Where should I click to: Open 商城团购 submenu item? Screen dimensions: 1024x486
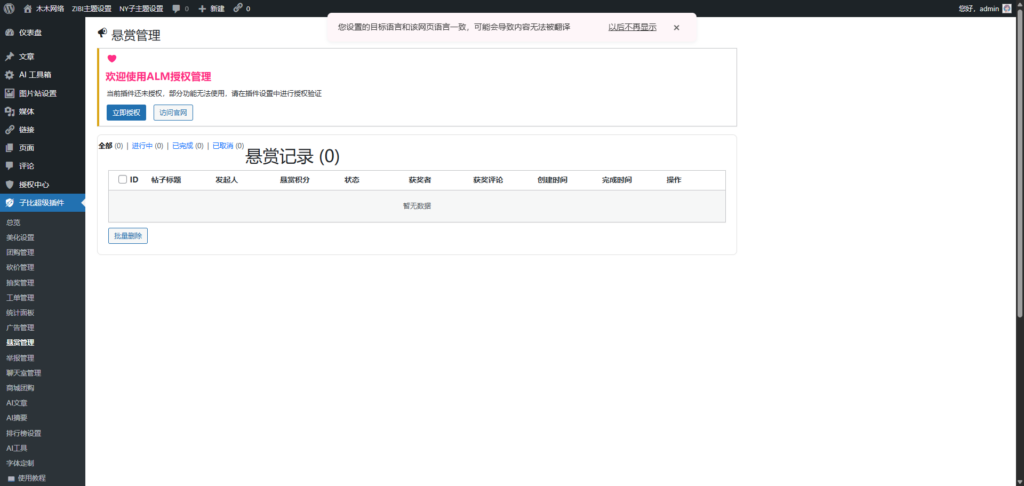click(x=20, y=387)
